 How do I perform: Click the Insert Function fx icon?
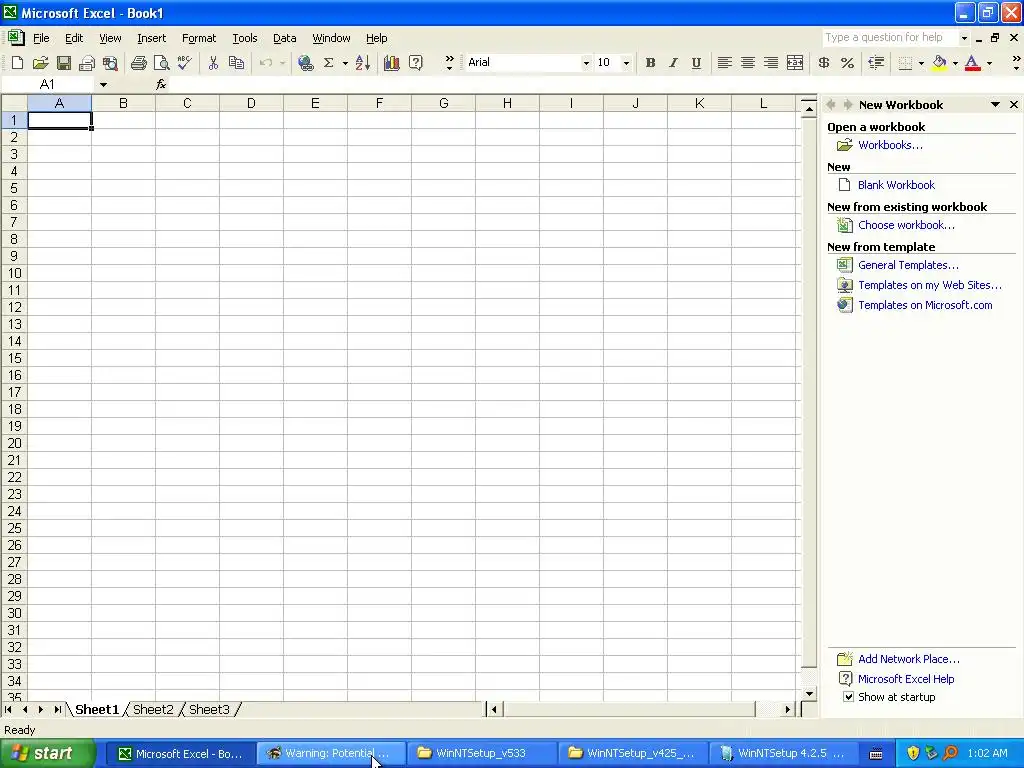(x=161, y=84)
